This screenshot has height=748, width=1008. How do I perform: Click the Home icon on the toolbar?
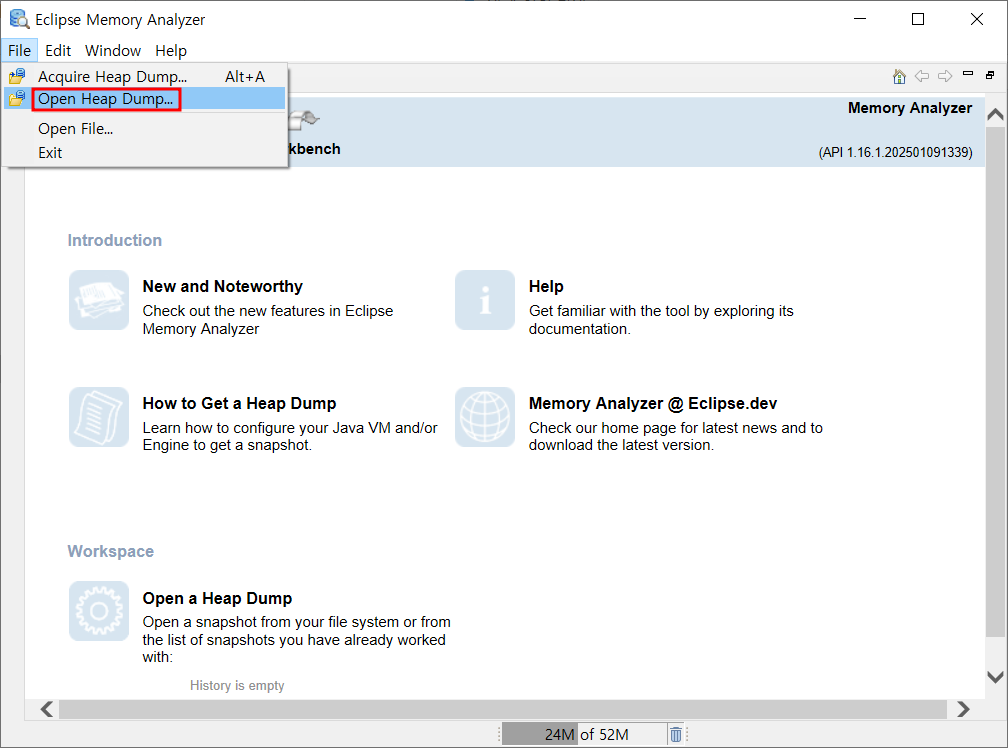899,75
